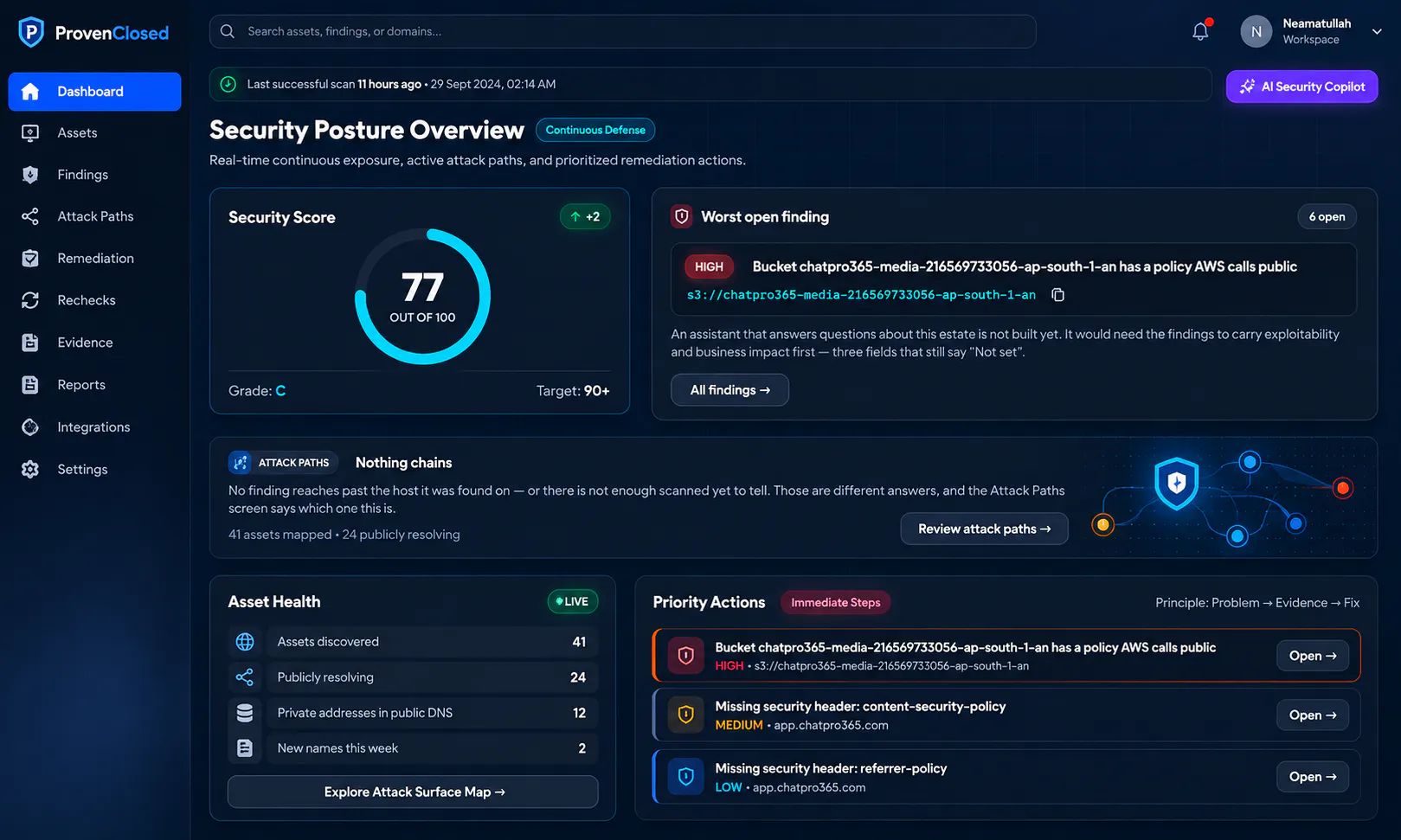1401x840 pixels.
Task: Click the Integrations icon in sidebar
Action: (30, 427)
